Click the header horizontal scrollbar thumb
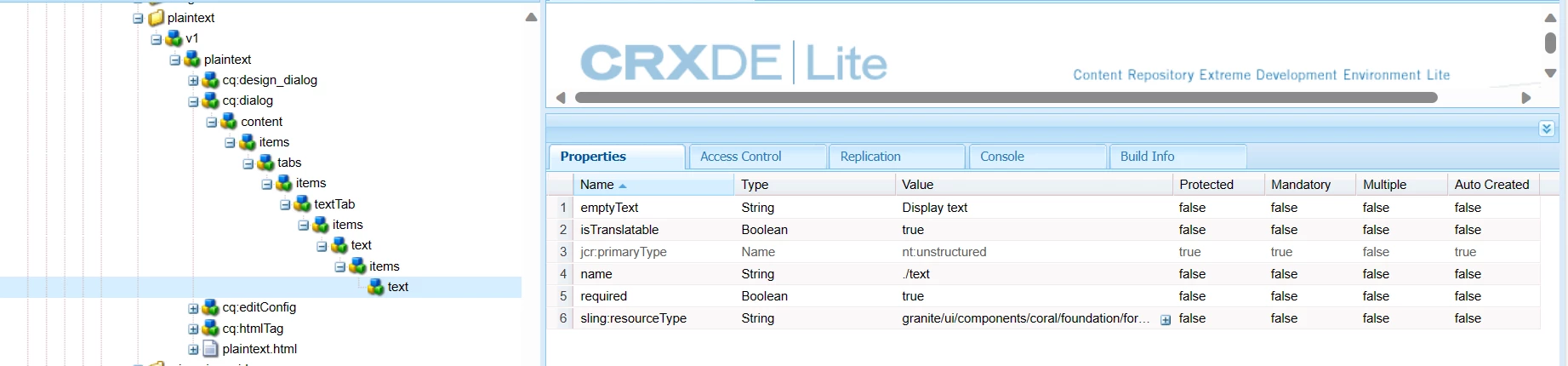The height and width of the screenshot is (366, 1568). tap(1006, 98)
